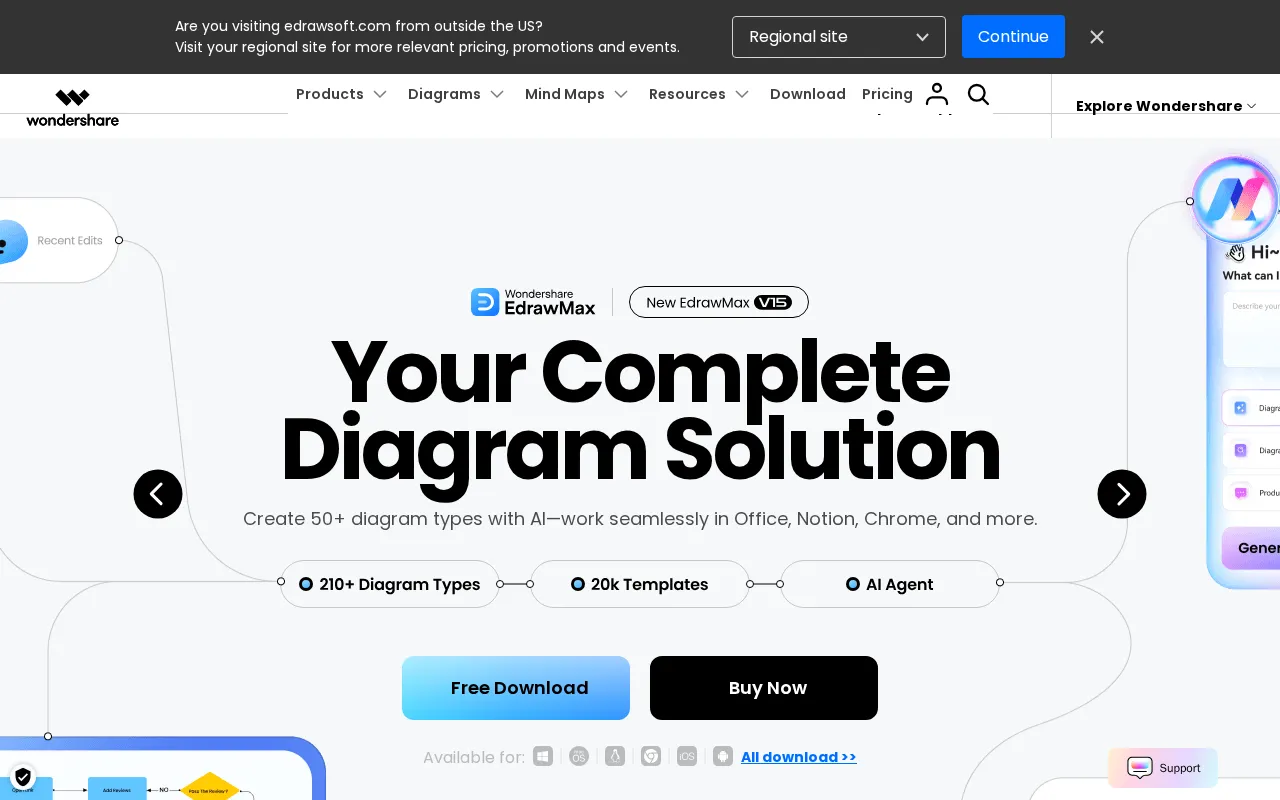The image size is (1280, 800).
Task: Click the Recent Edits card
Action: [x=59, y=240]
